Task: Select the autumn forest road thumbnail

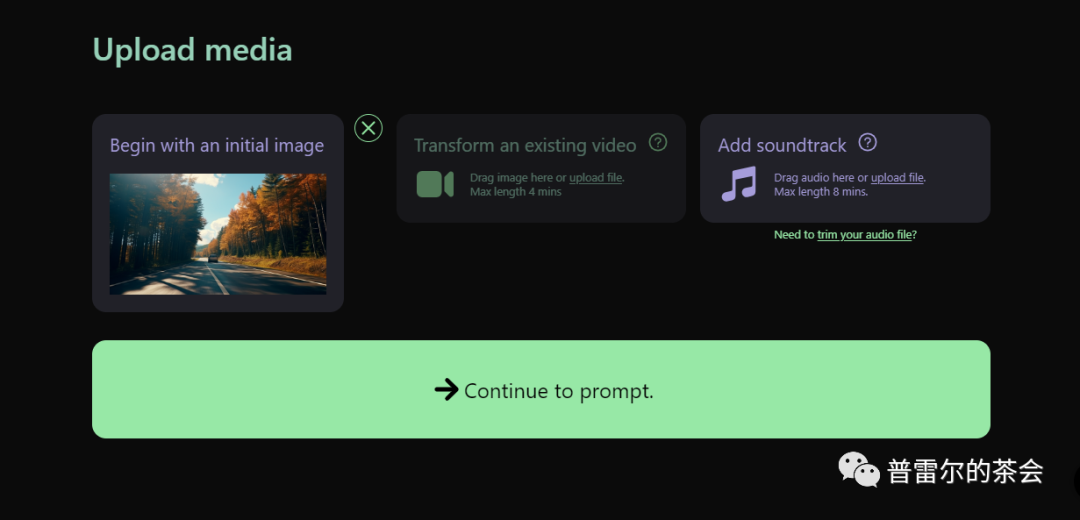Action: (218, 234)
